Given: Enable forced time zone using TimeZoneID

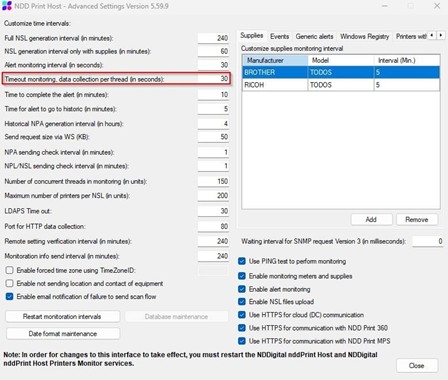Looking at the screenshot, I should pyautogui.click(x=9, y=270).
